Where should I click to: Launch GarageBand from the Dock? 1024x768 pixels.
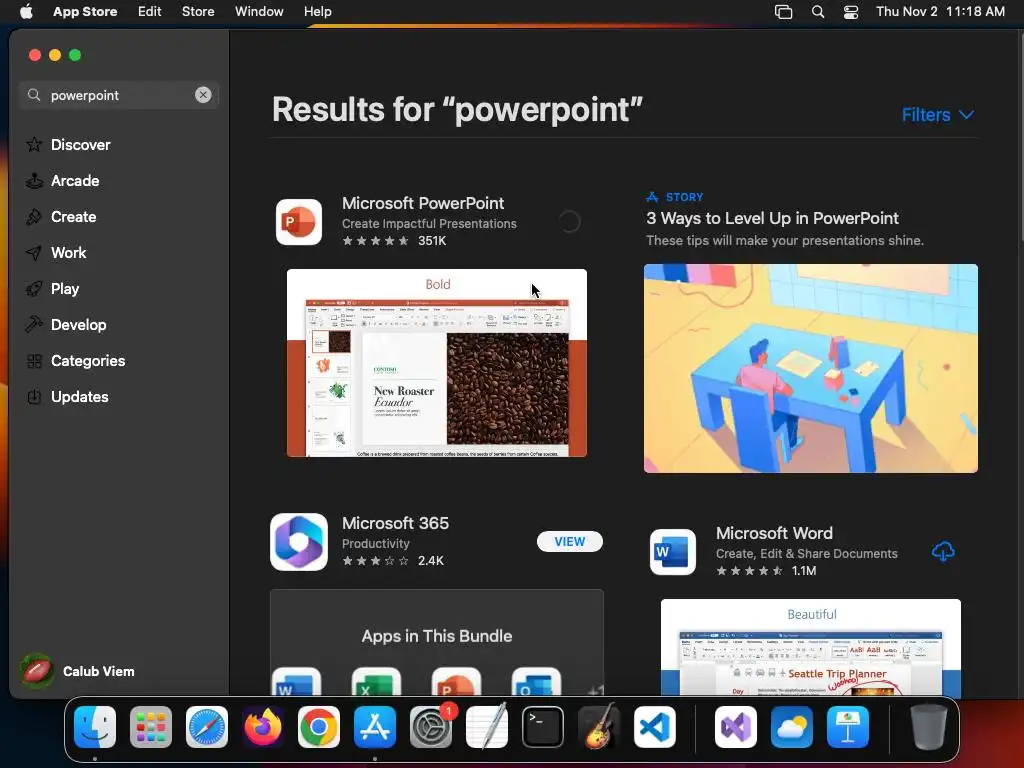coord(599,727)
